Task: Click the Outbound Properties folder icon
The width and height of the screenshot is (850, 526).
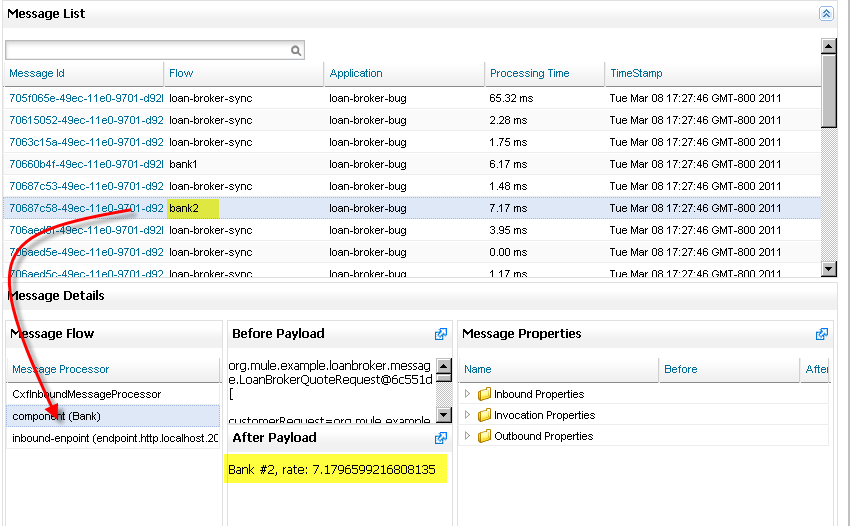Action: pyautogui.click(x=484, y=436)
